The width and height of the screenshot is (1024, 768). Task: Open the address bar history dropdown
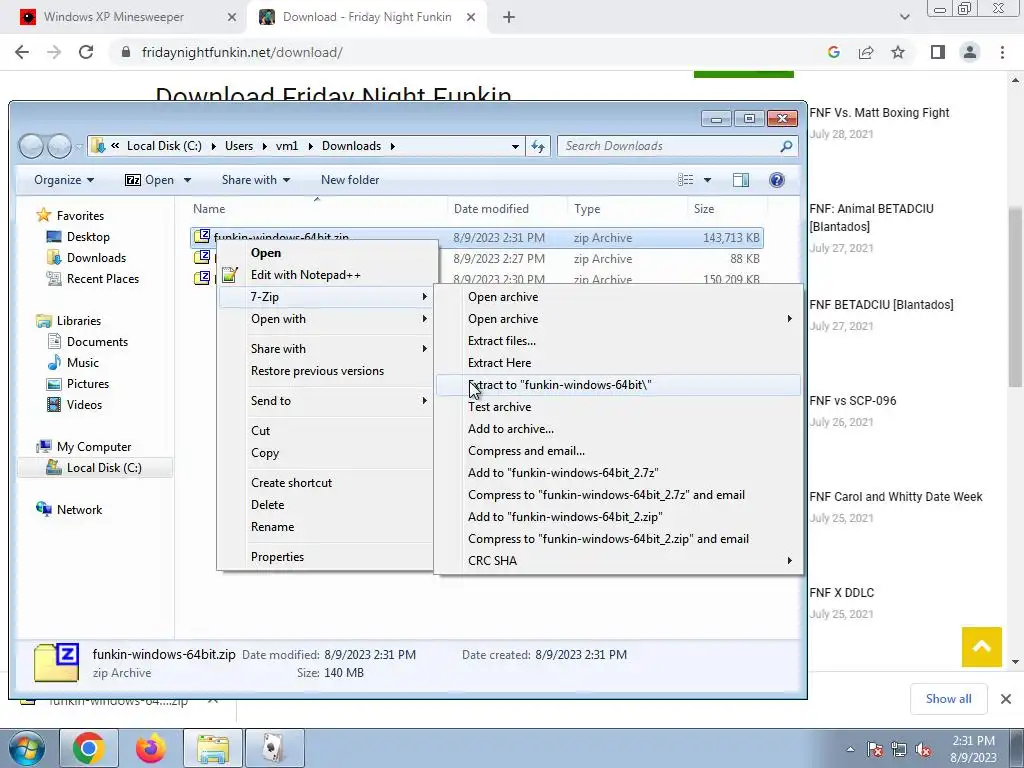pos(515,146)
